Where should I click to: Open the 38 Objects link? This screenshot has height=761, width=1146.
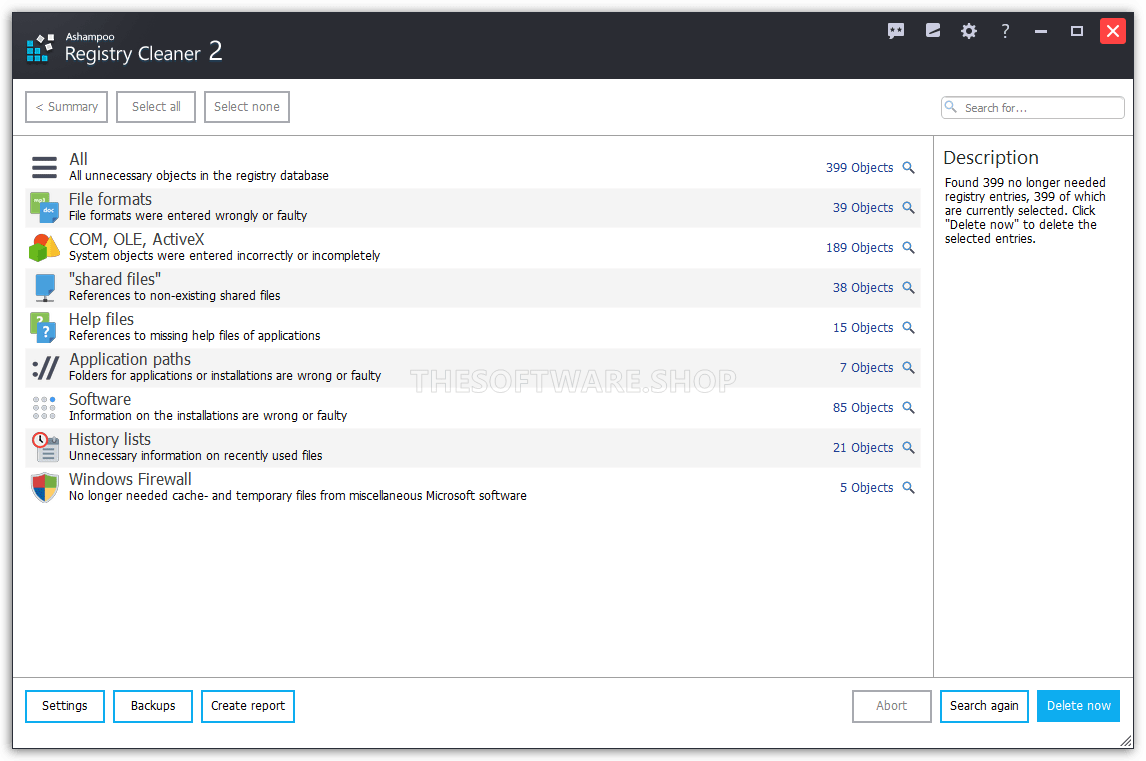pos(863,287)
